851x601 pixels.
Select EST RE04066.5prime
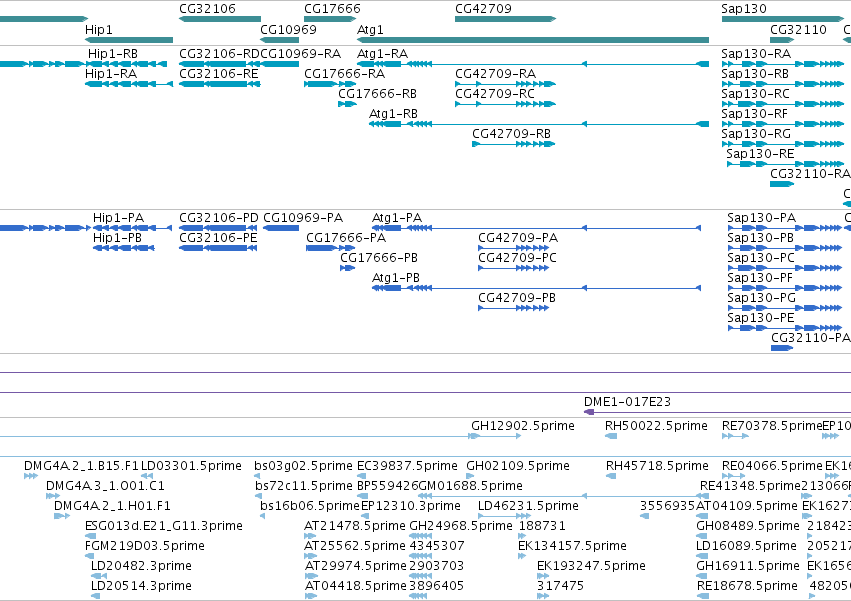(x=772, y=466)
